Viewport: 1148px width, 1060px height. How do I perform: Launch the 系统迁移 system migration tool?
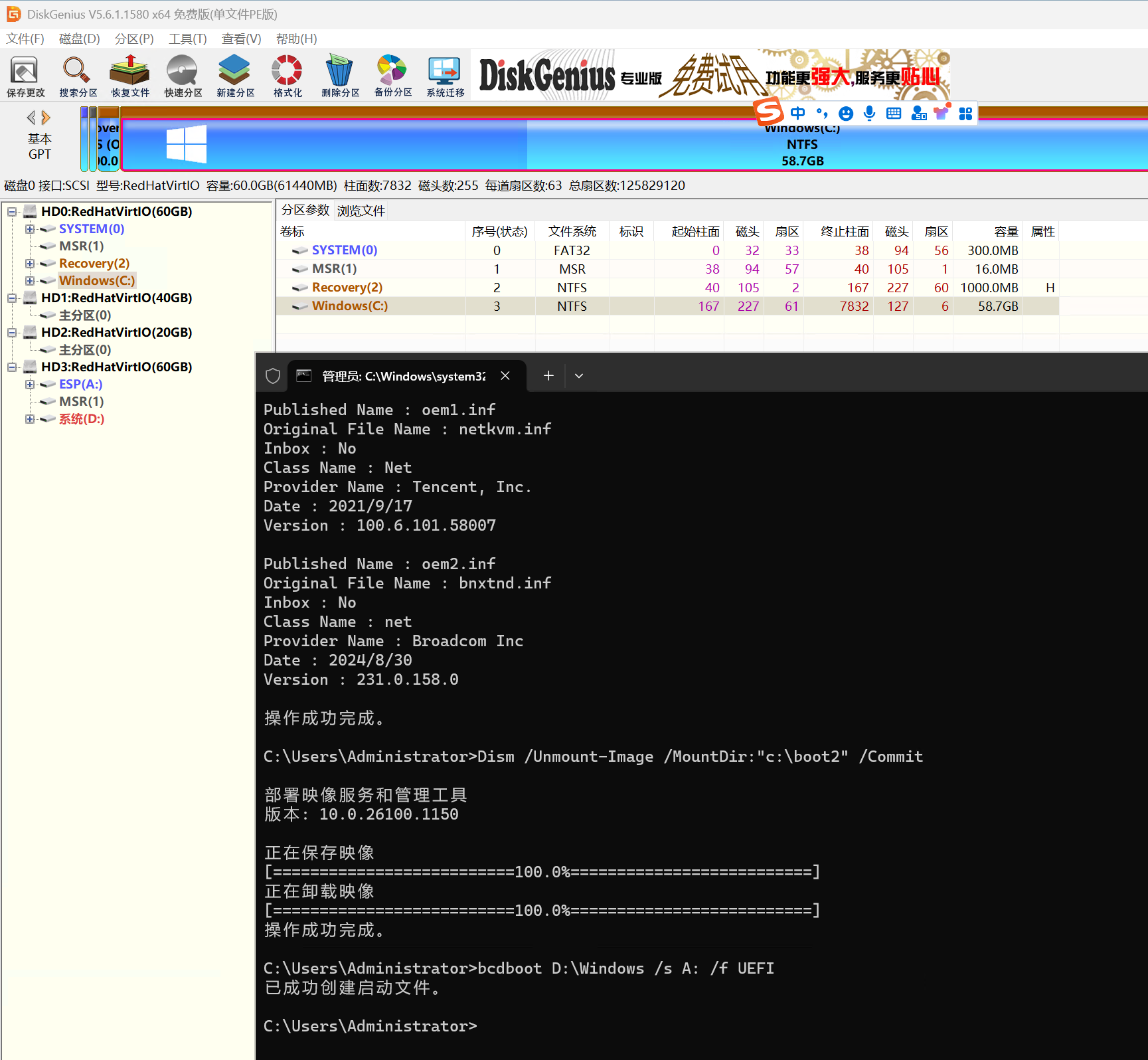(x=445, y=76)
